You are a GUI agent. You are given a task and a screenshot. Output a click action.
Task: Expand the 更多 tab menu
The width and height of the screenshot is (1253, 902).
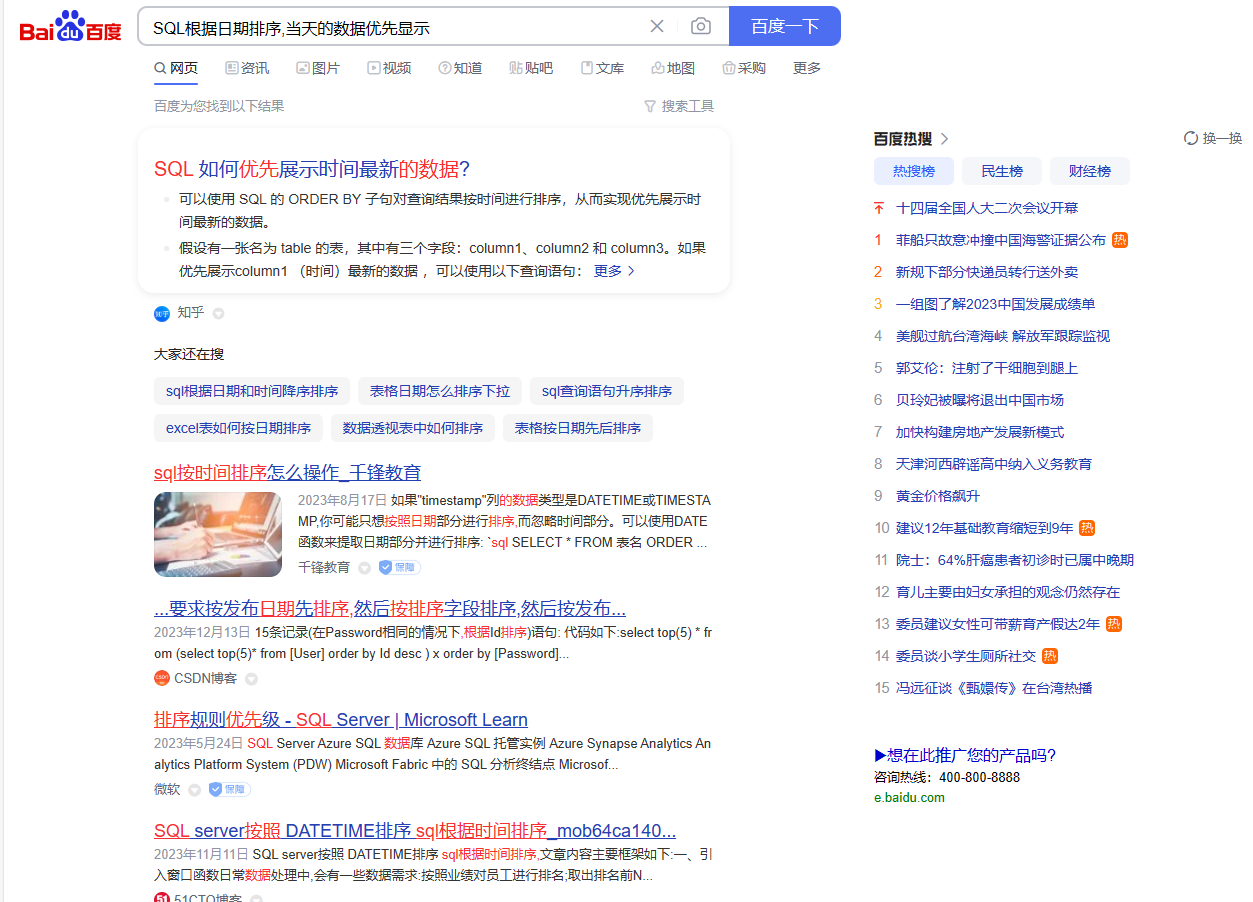pyautogui.click(x=807, y=68)
